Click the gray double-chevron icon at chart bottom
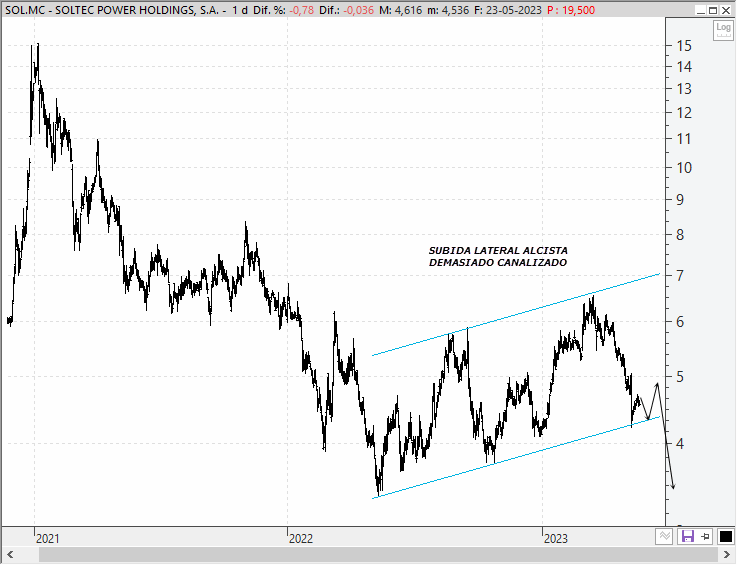Screen dimensions: 737x565 tap(664, 536)
